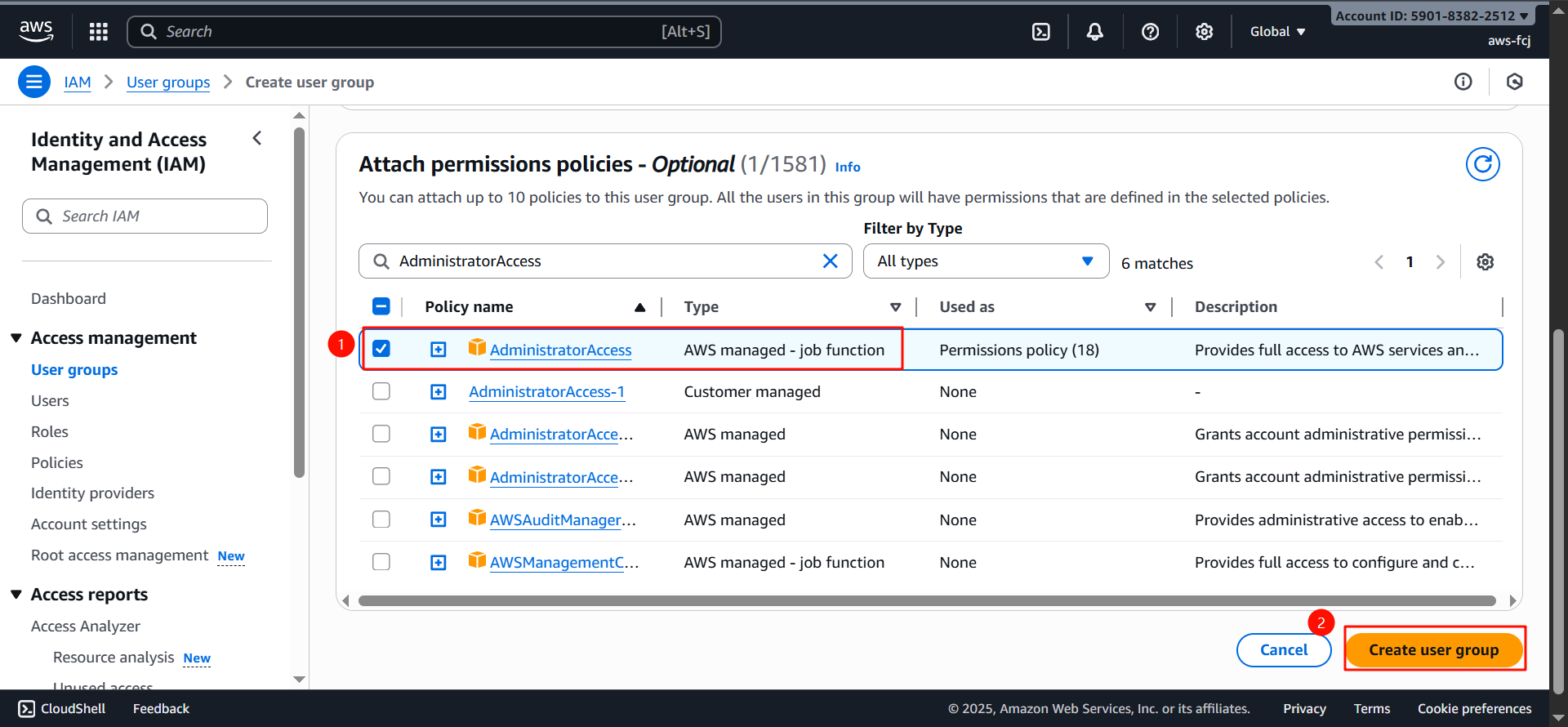The width and height of the screenshot is (1568, 727).
Task: Clear the AdministratorAccess search filter
Action: click(831, 261)
